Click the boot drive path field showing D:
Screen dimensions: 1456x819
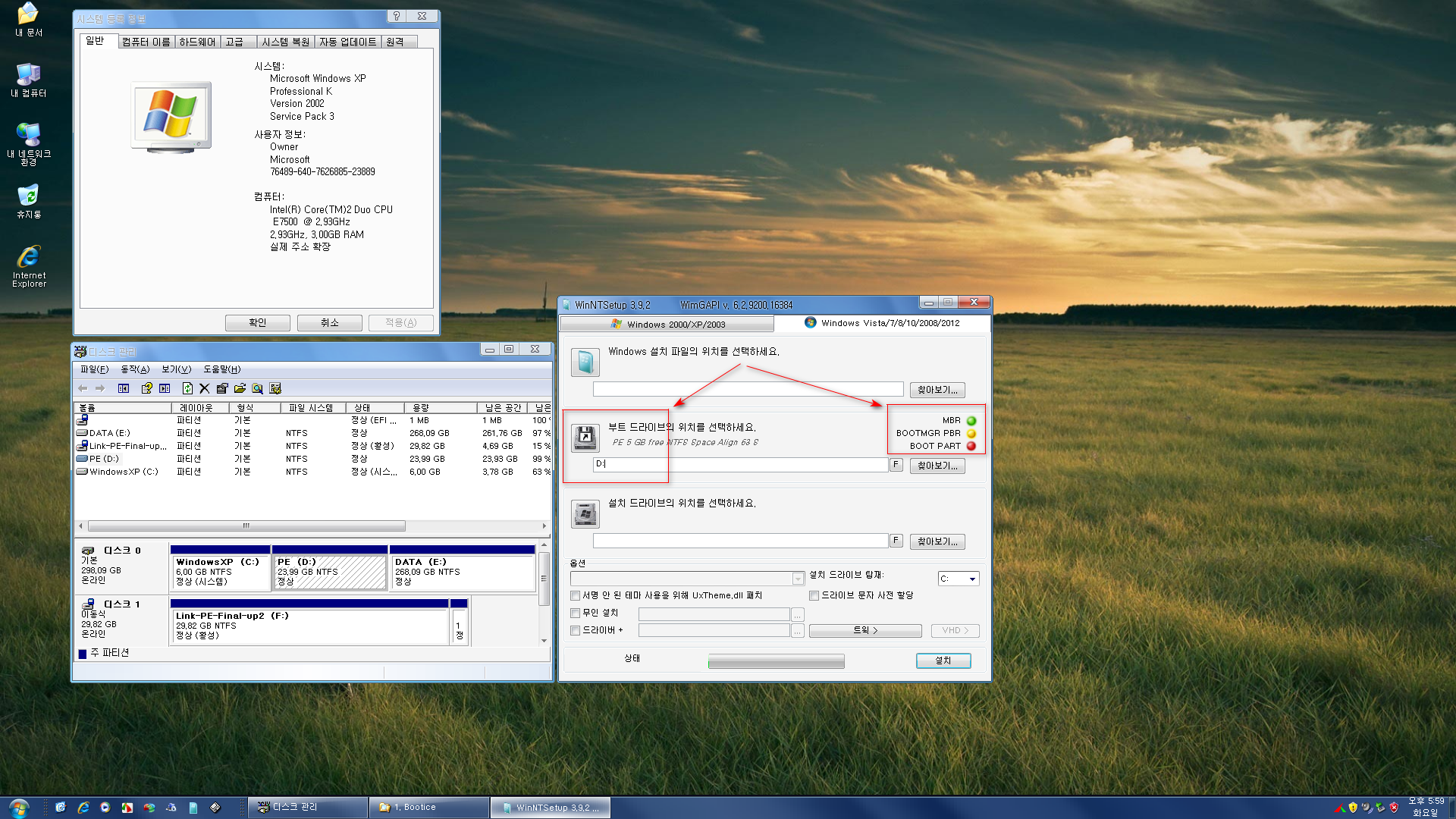[x=740, y=464]
